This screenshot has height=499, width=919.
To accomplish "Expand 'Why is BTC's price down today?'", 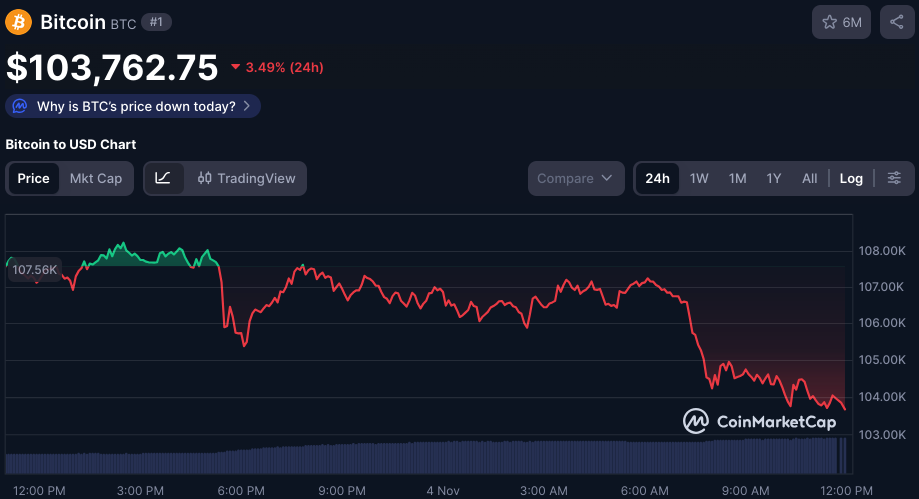I will click(136, 106).
